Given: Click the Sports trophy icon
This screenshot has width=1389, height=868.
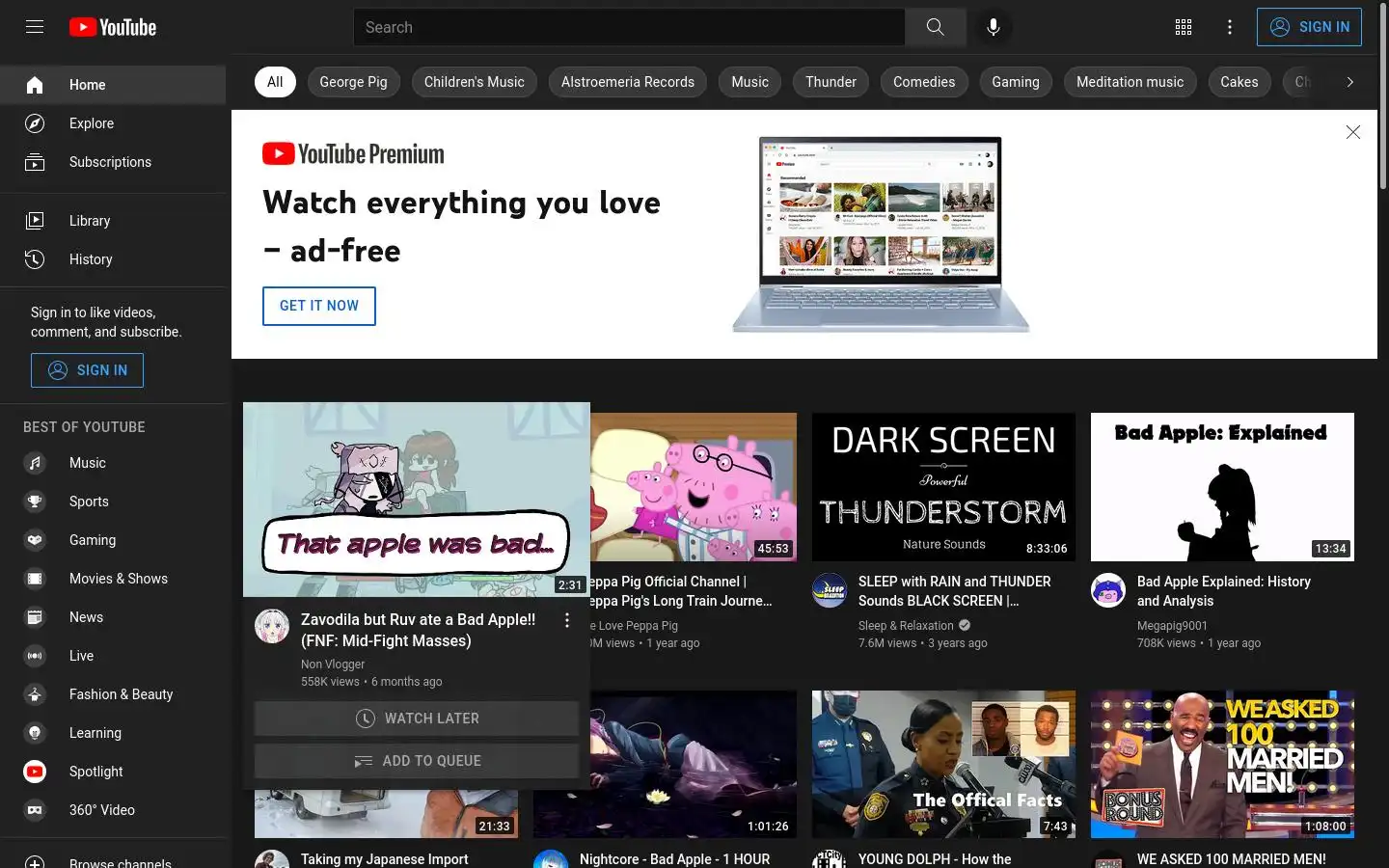Looking at the screenshot, I should pyautogui.click(x=35, y=502).
